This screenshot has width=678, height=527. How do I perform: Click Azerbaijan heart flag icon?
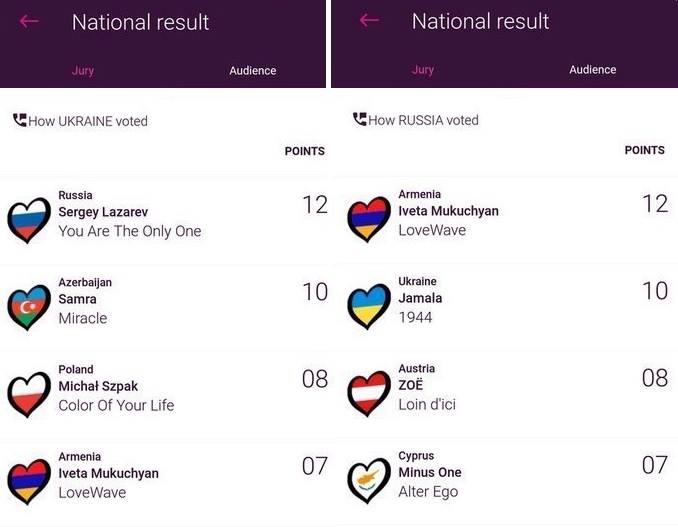tap(28, 307)
